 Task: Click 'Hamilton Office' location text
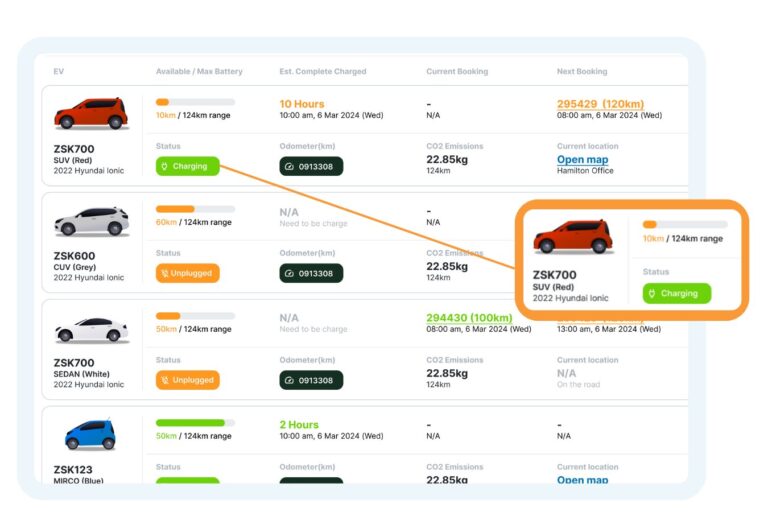pos(585,171)
